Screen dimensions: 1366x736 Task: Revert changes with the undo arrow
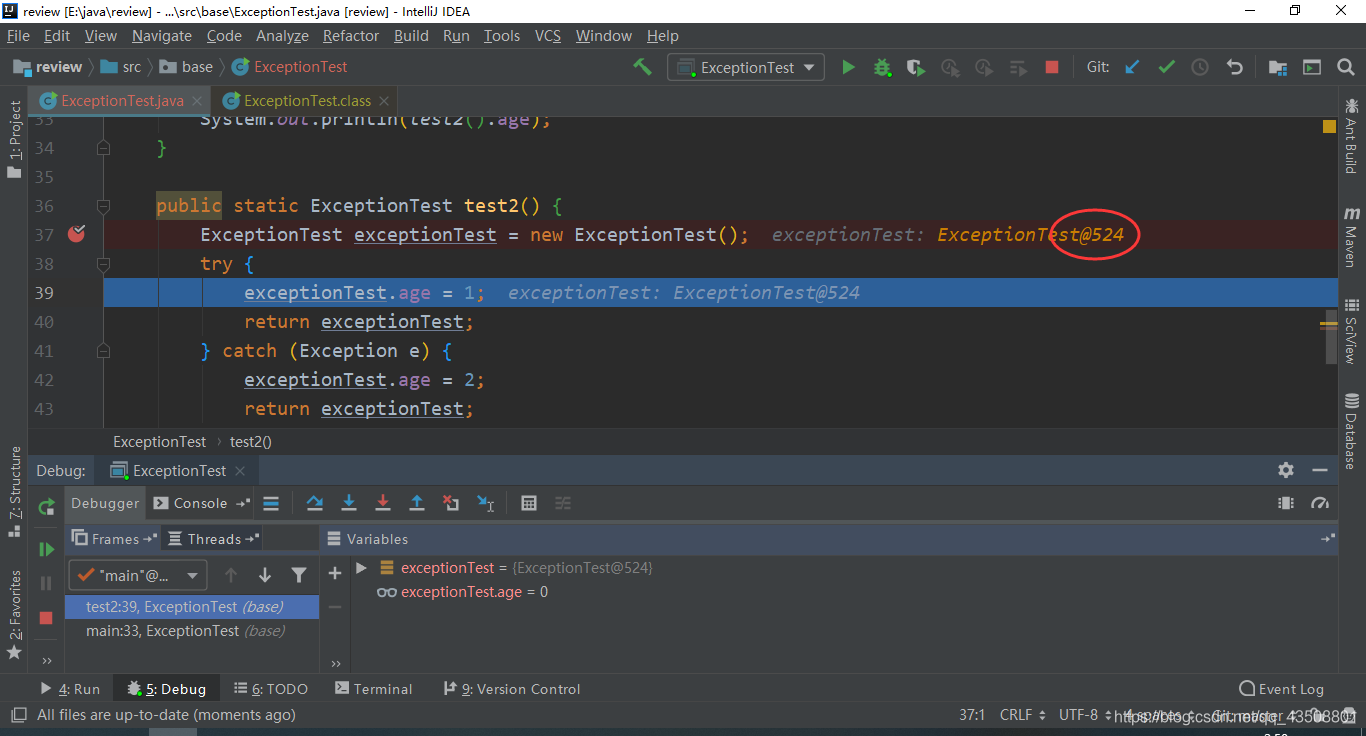pyautogui.click(x=1234, y=67)
